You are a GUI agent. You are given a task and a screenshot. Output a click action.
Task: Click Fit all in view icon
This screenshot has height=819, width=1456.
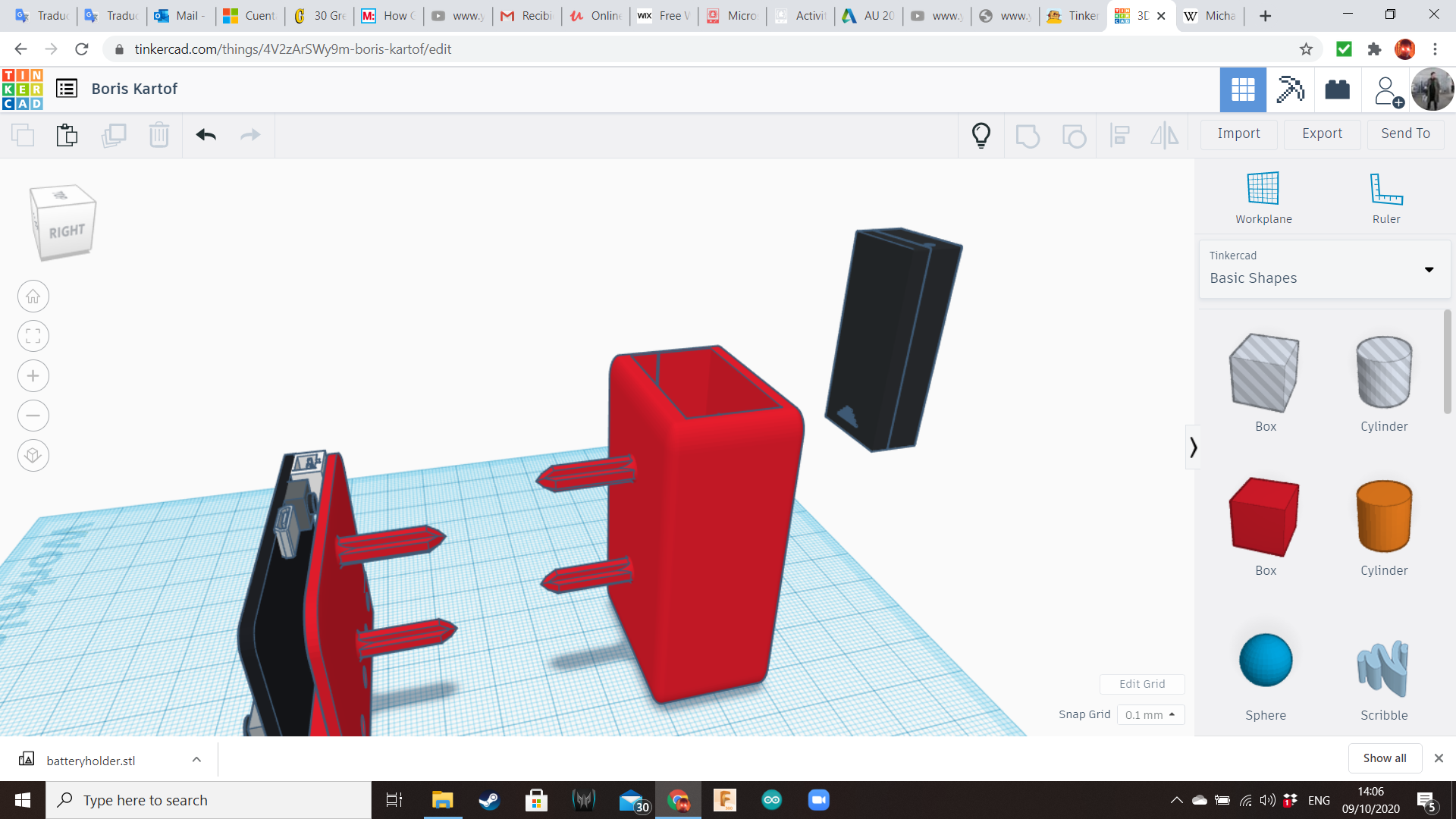33,336
